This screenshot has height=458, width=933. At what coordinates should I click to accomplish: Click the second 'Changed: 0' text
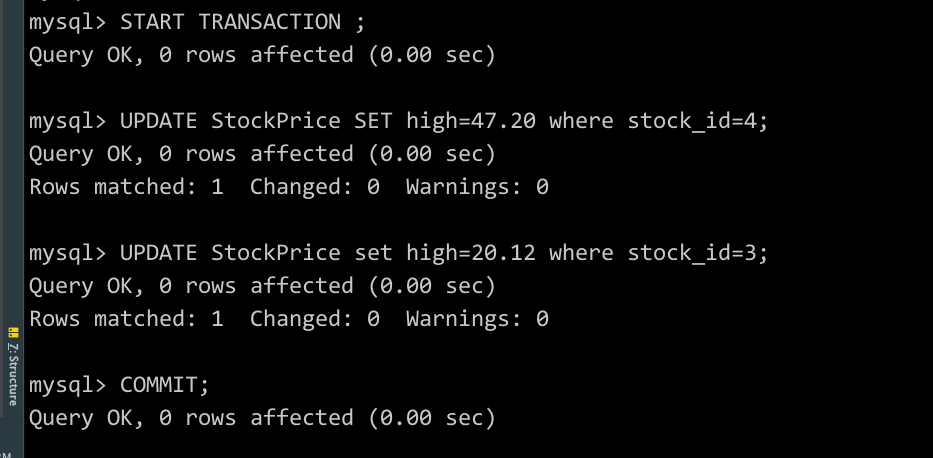(x=314, y=319)
